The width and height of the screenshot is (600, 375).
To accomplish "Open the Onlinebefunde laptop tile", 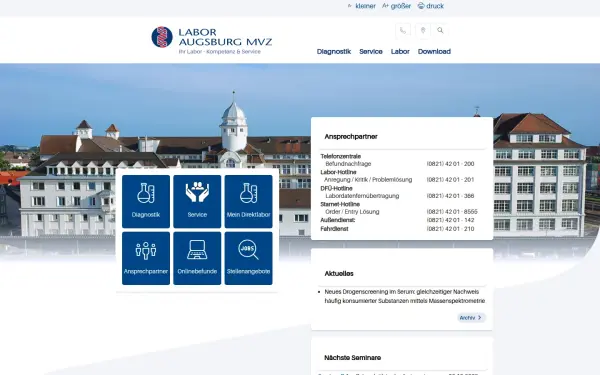I will point(197,258).
